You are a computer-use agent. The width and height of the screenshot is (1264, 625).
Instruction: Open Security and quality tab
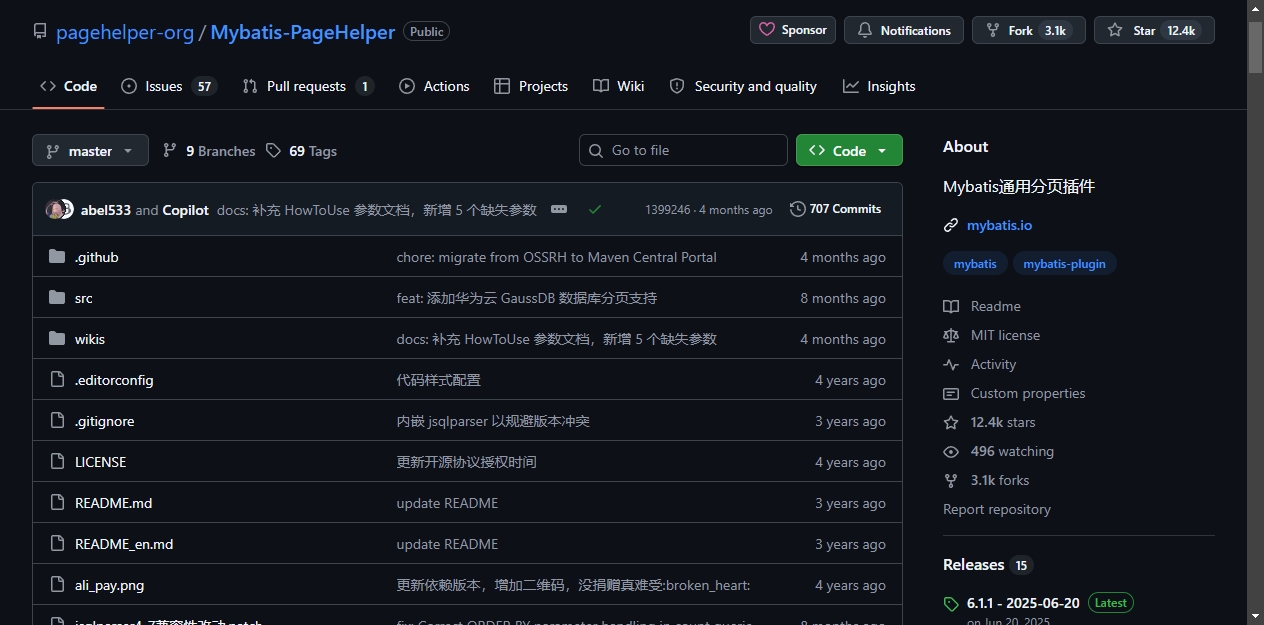743,86
